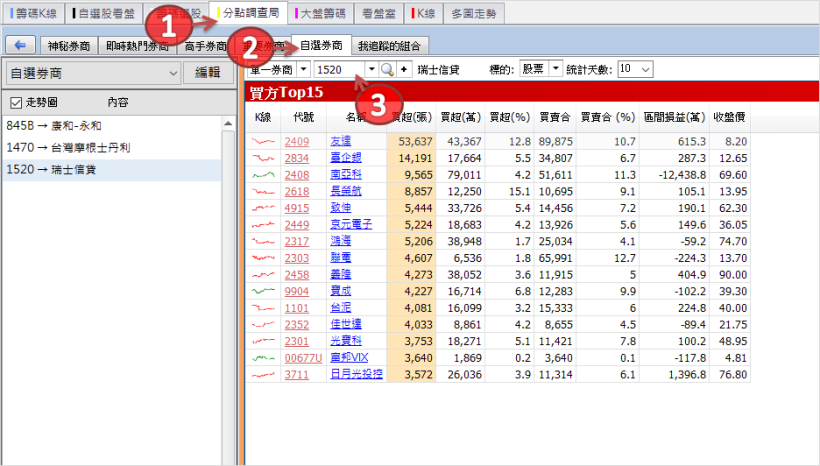Open the top K線 tab
This screenshot has height=466, width=820.
pos(423,13)
